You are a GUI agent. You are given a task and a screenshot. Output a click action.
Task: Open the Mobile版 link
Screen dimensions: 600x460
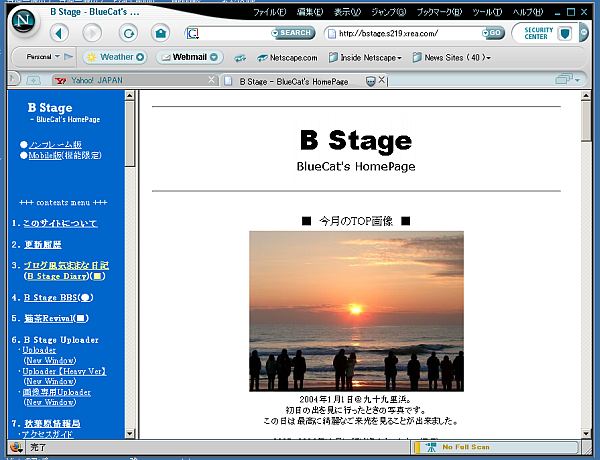click(45, 155)
